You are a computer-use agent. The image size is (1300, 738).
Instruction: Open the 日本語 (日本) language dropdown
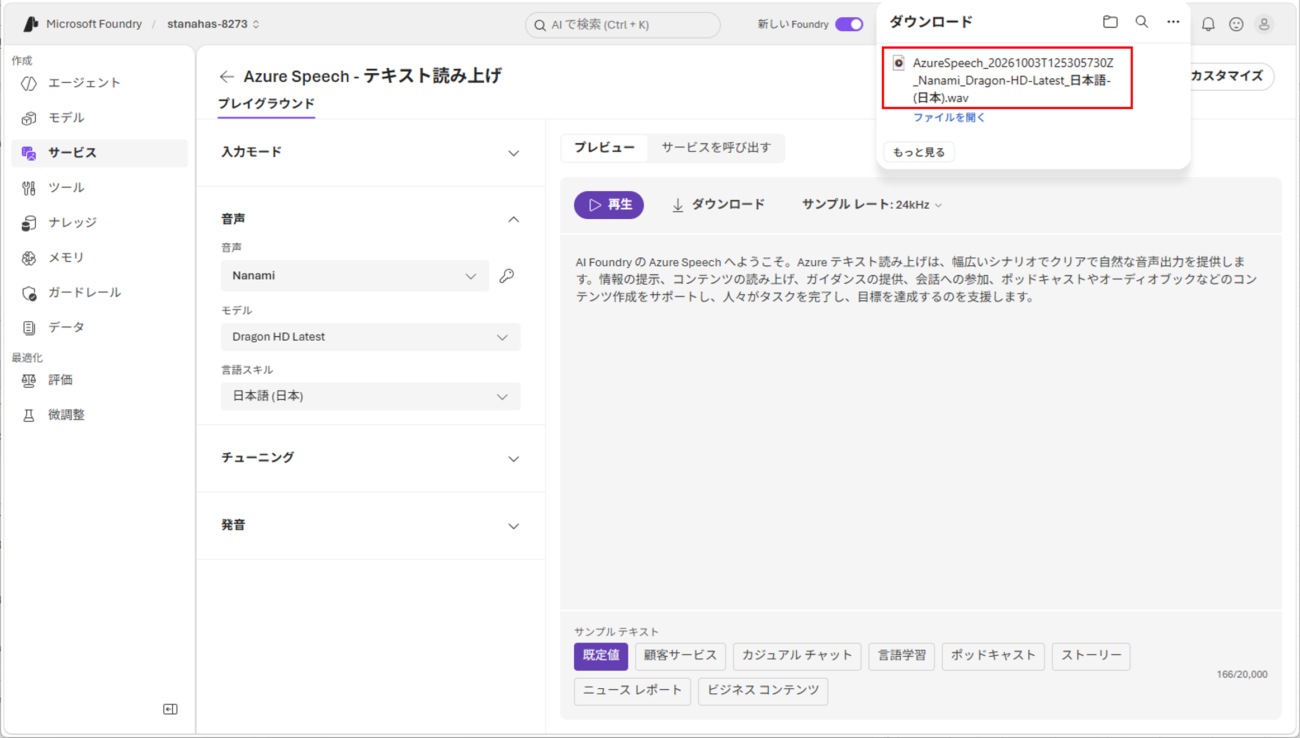click(371, 396)
